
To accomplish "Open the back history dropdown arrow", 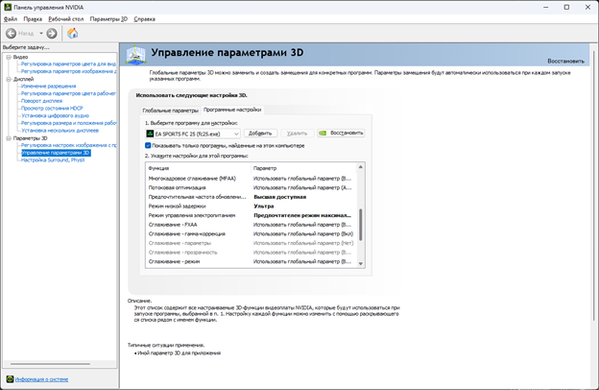I will 41,34.
